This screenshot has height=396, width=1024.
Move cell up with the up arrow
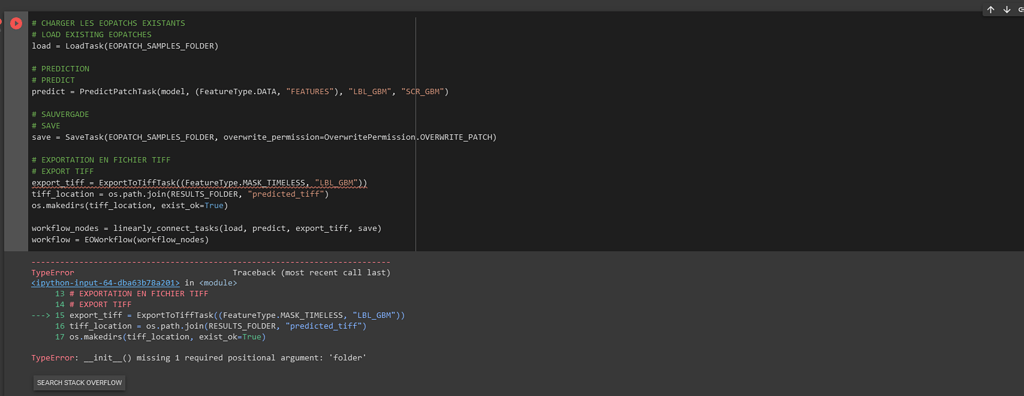[x=991, y=10]
